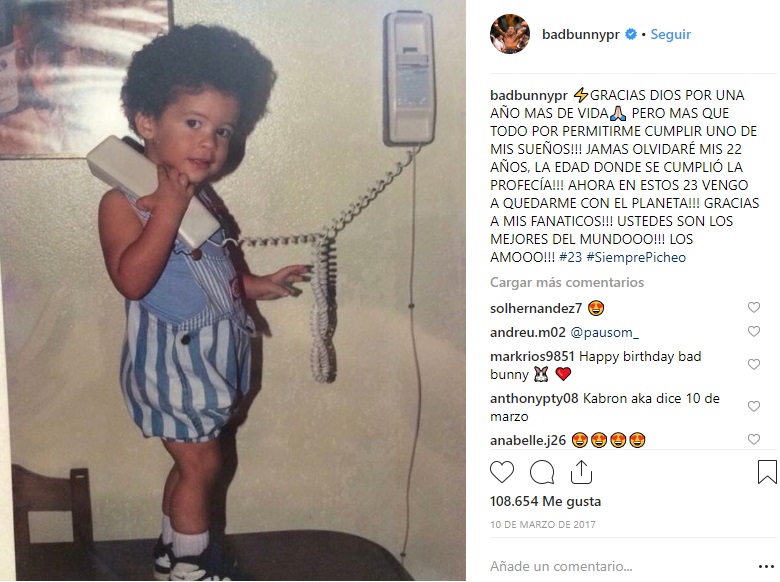Open the #23 hashtag link
The image size is (780, 582).
coord(570,257)
